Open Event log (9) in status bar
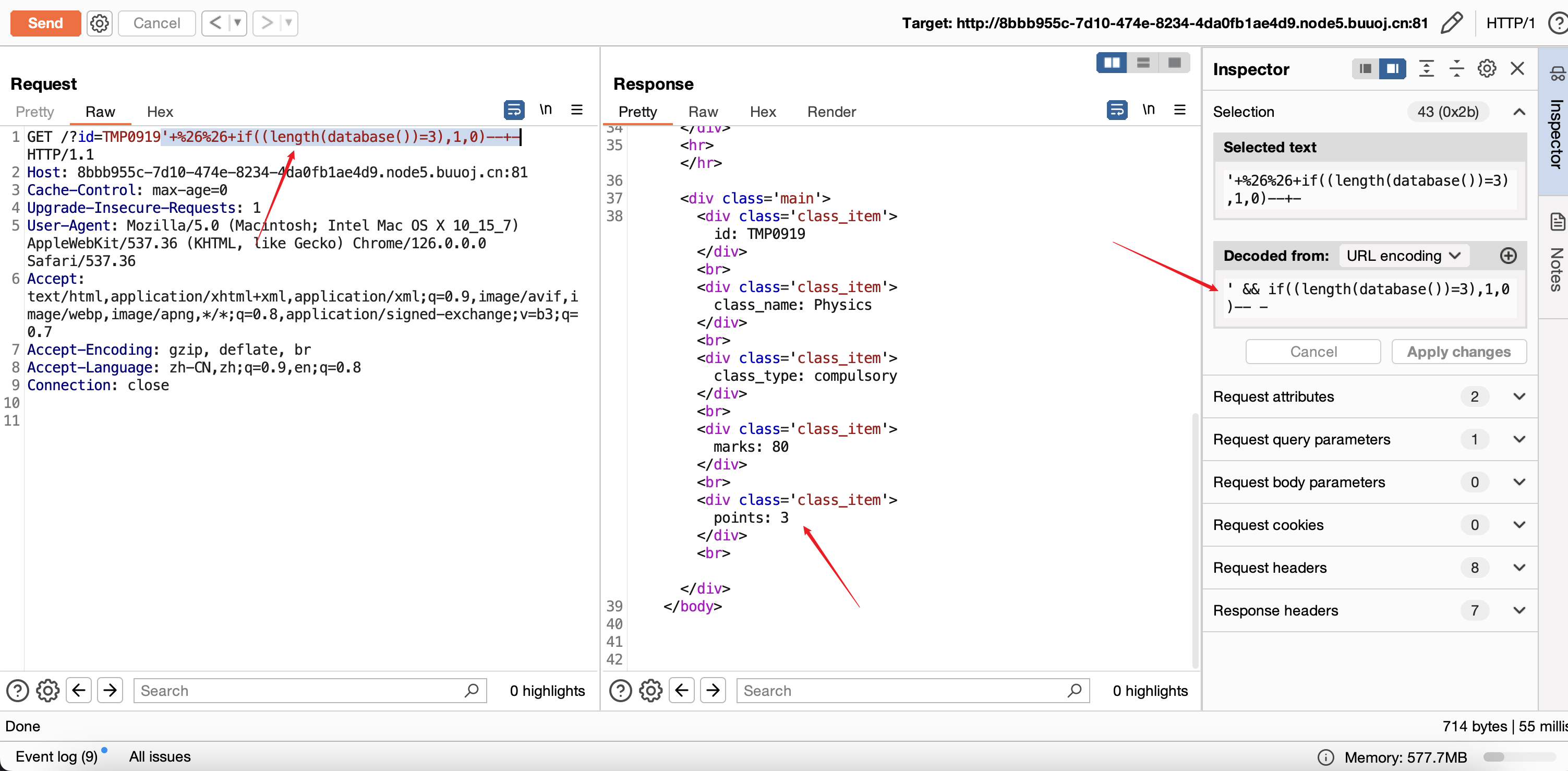The height and width of the screenshot is (771, 1568). pos(57,756)
